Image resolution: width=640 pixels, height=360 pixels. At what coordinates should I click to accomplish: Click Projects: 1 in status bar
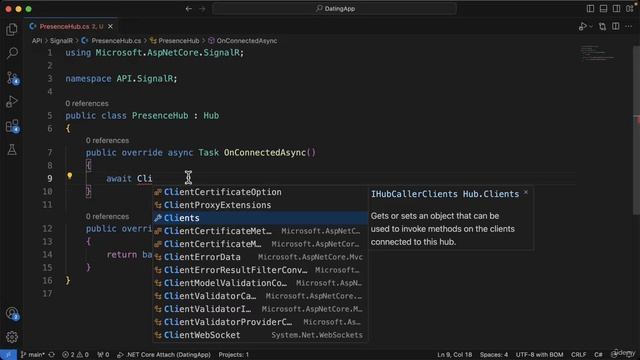point(234,355)
